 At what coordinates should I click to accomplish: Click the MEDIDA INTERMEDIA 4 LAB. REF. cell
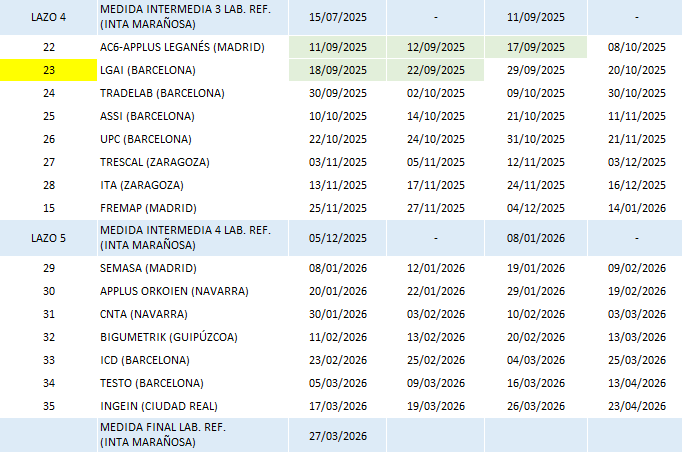tap(193, 238)
